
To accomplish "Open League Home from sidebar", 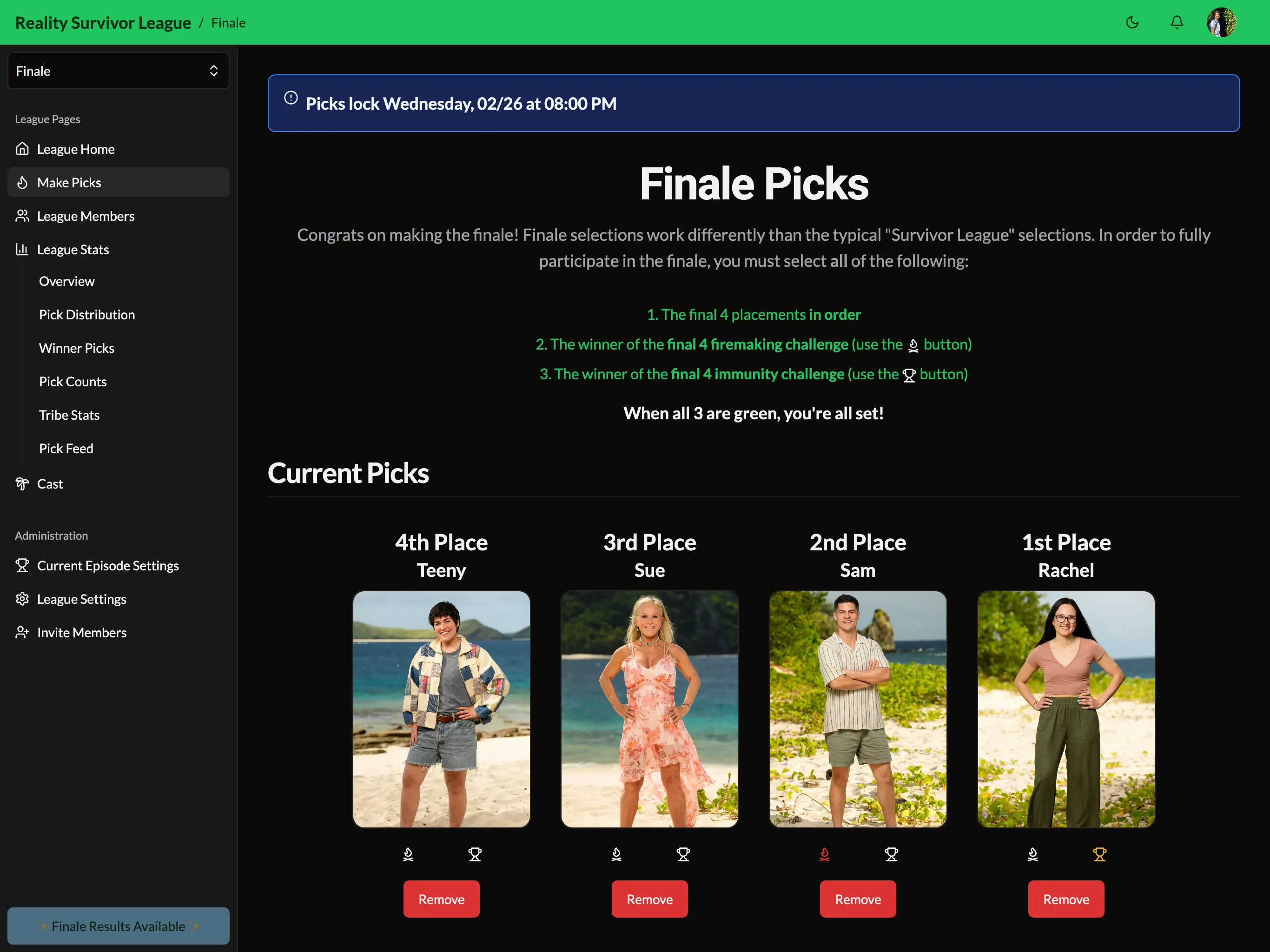I will click(76, 148).
